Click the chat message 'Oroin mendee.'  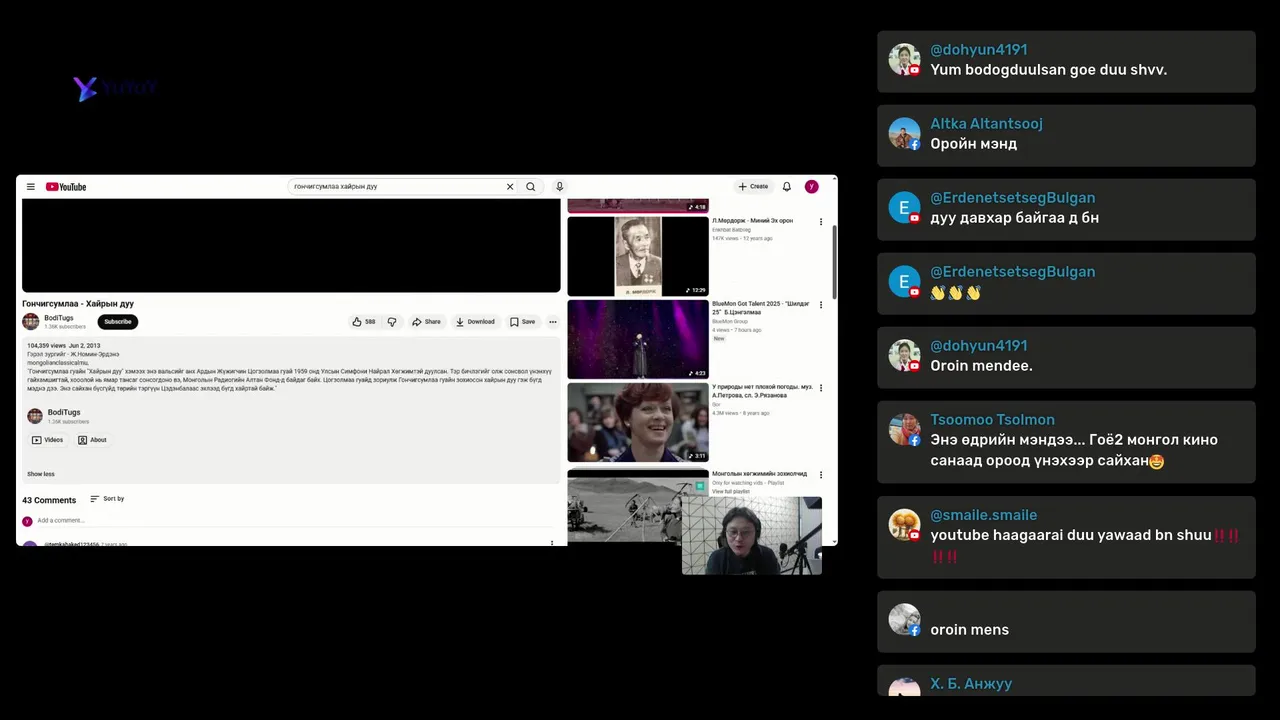point(981,366)
